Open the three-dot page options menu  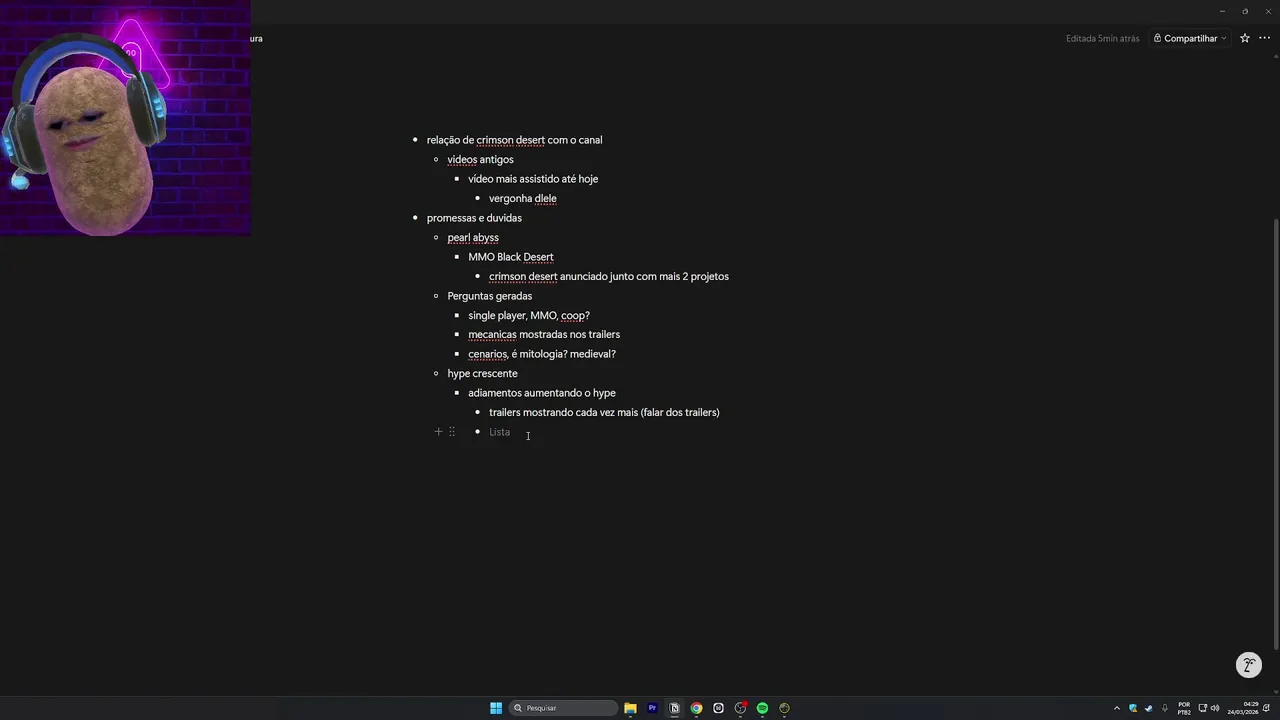point(1264,38)
